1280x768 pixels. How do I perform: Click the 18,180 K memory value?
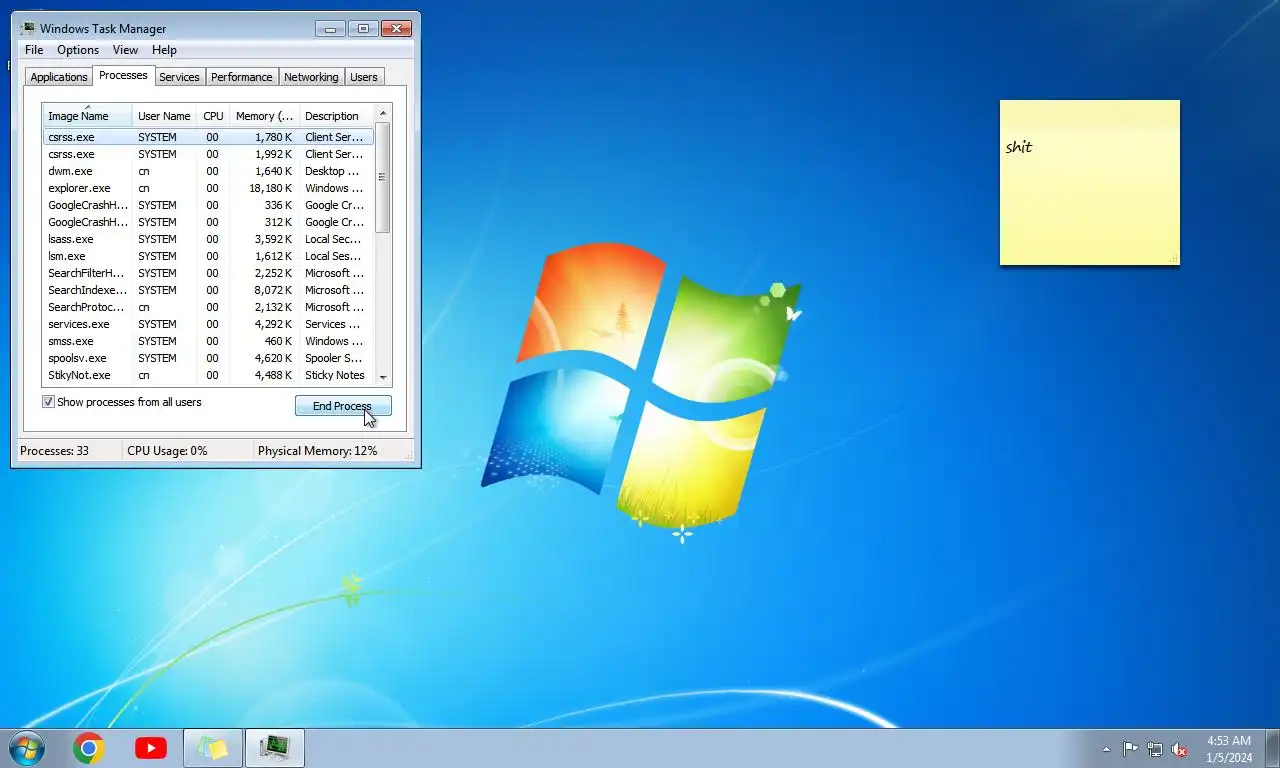271,188
